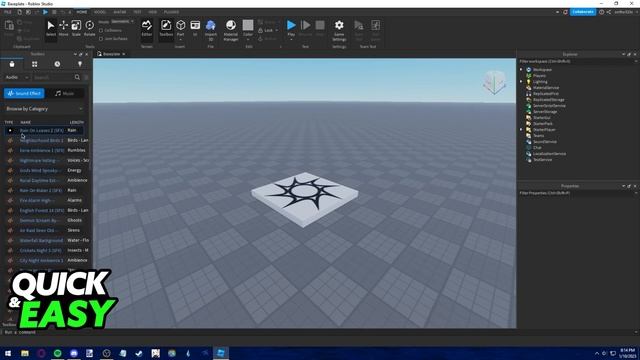Select the Sound Effect filter toggle

(x=24, y=93)
